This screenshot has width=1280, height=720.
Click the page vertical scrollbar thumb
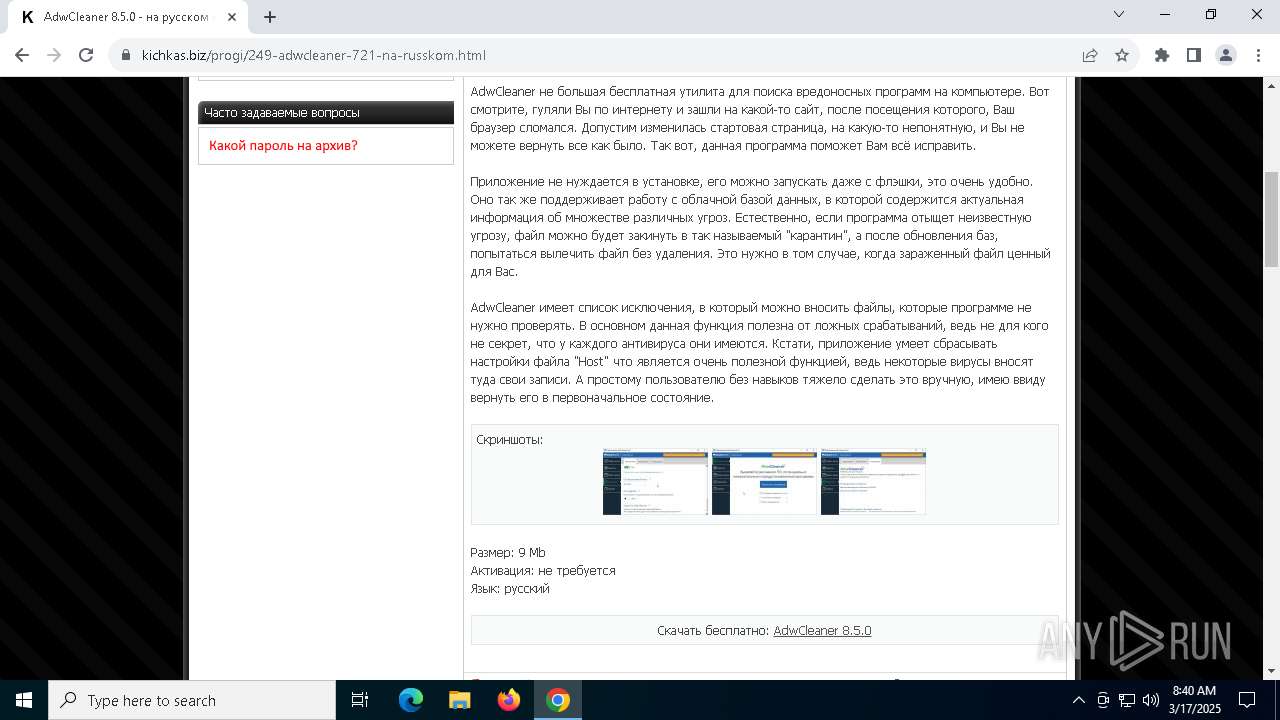[1271, 219]
